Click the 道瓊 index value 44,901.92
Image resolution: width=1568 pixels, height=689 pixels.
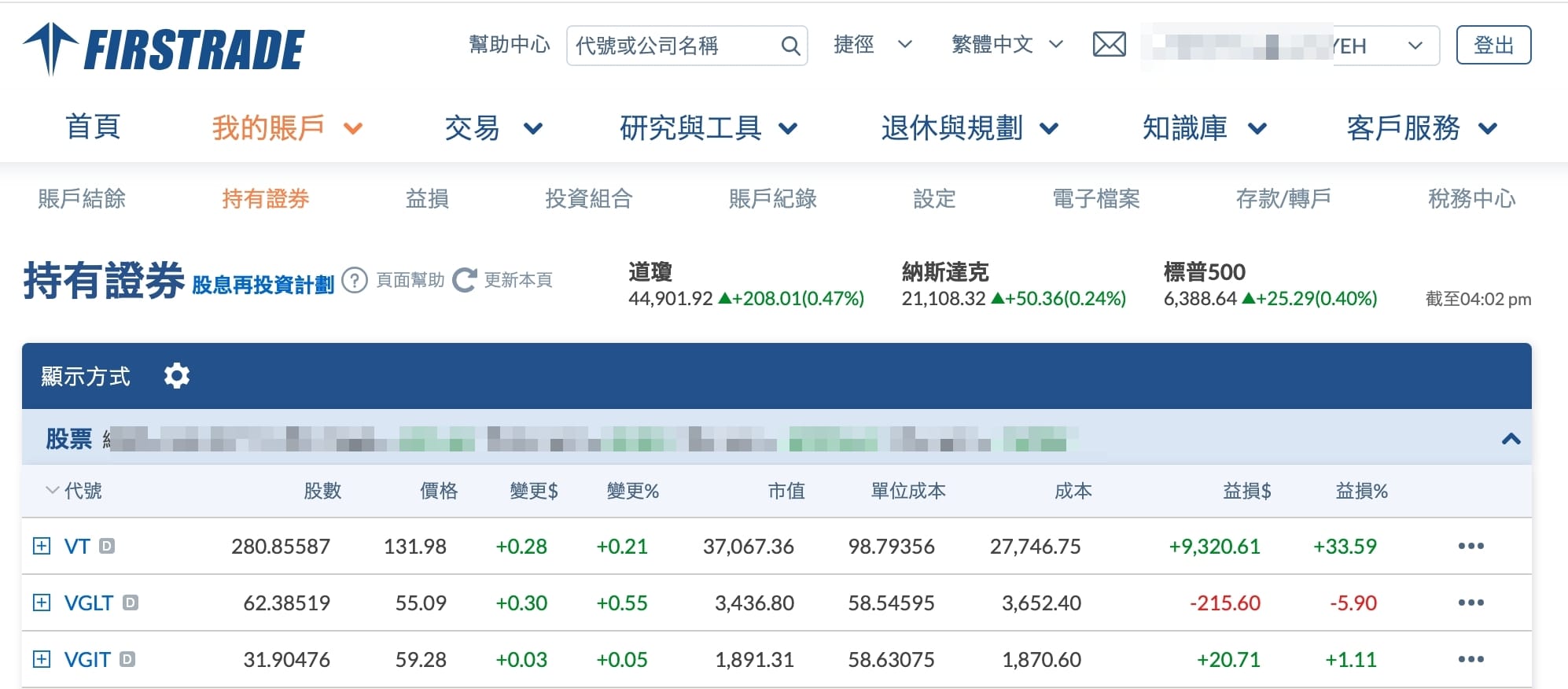pyautogui.click(x=671, y=299)
